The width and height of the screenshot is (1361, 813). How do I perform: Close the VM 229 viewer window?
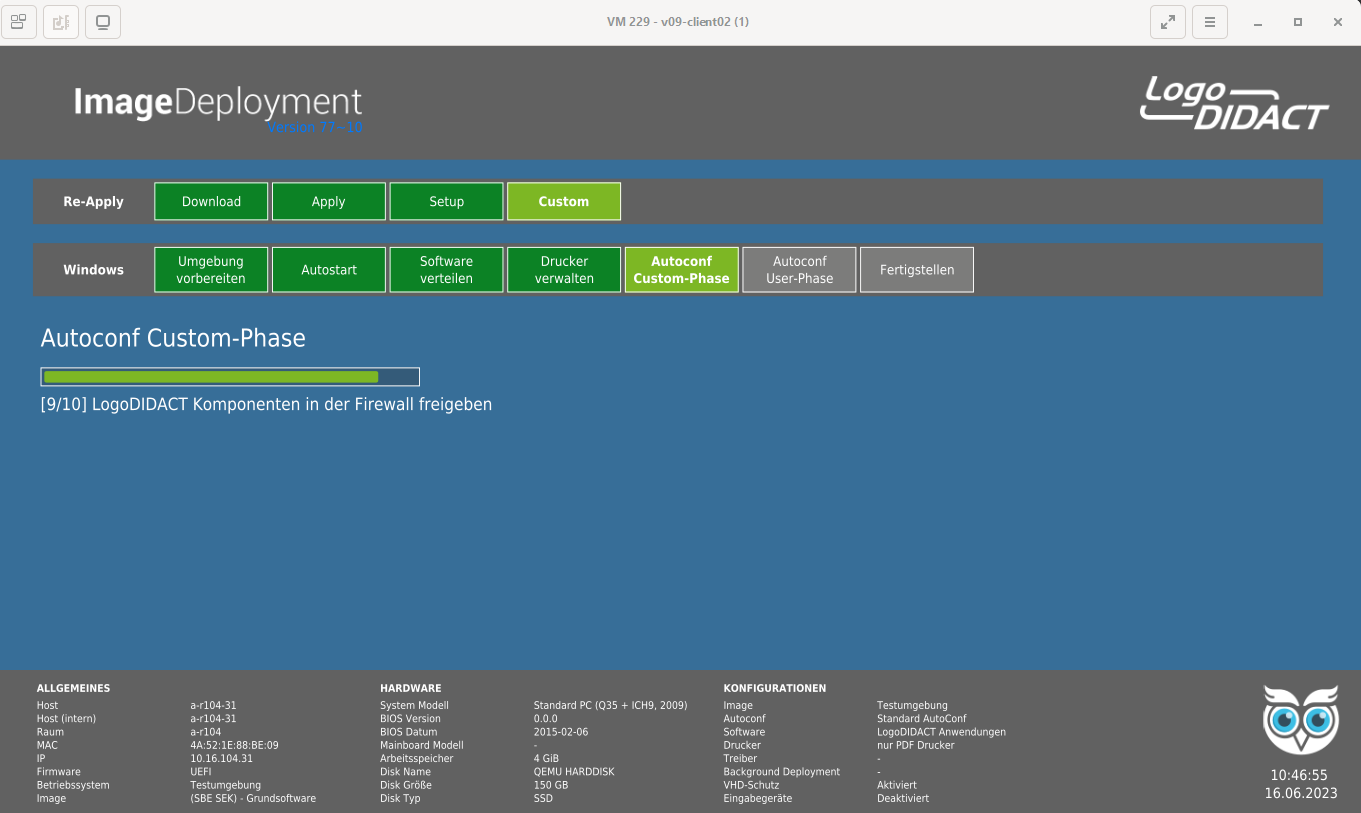(x=1338, y=22)
